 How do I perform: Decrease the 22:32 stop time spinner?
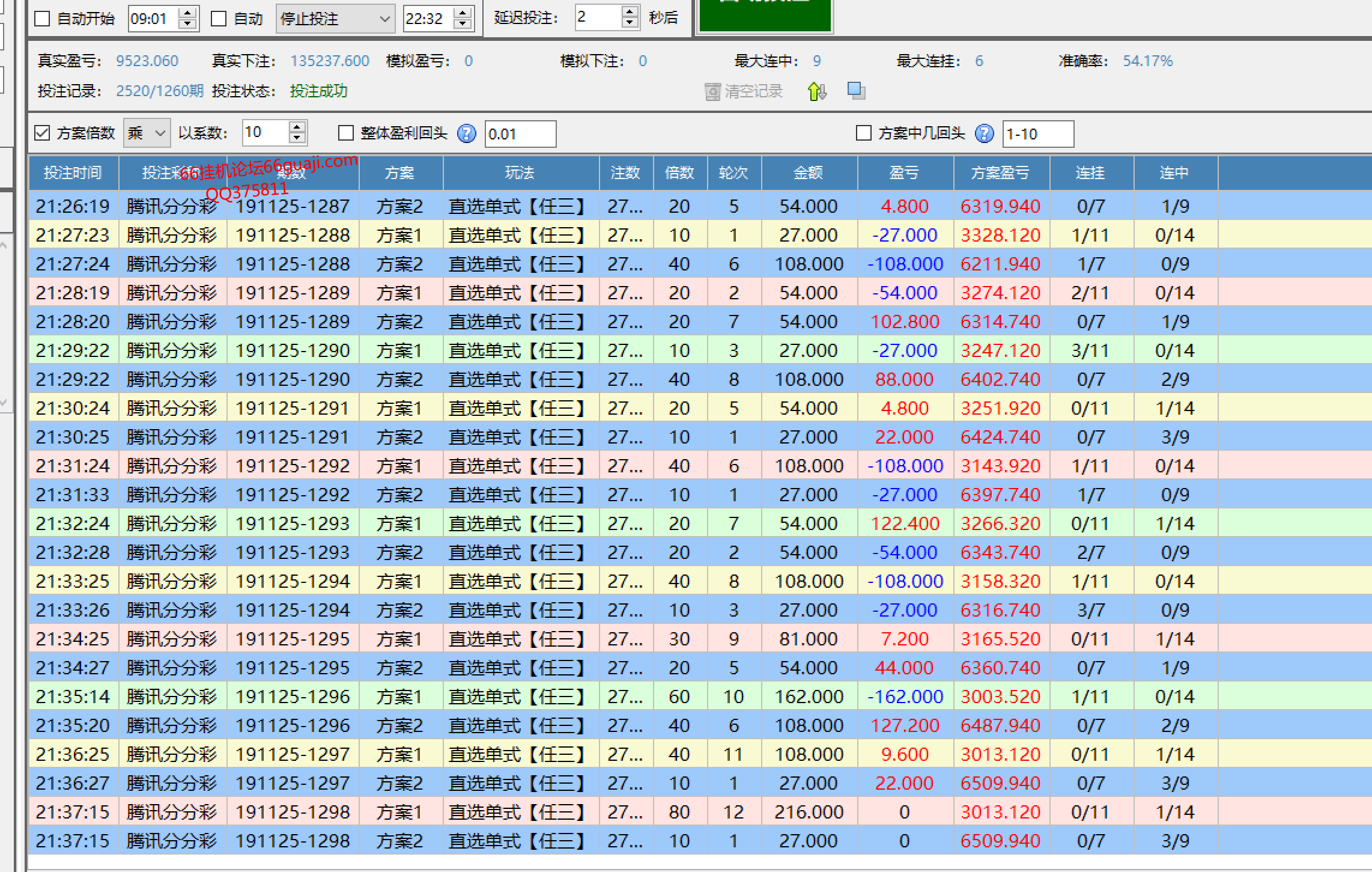click(x=463, y=25)
